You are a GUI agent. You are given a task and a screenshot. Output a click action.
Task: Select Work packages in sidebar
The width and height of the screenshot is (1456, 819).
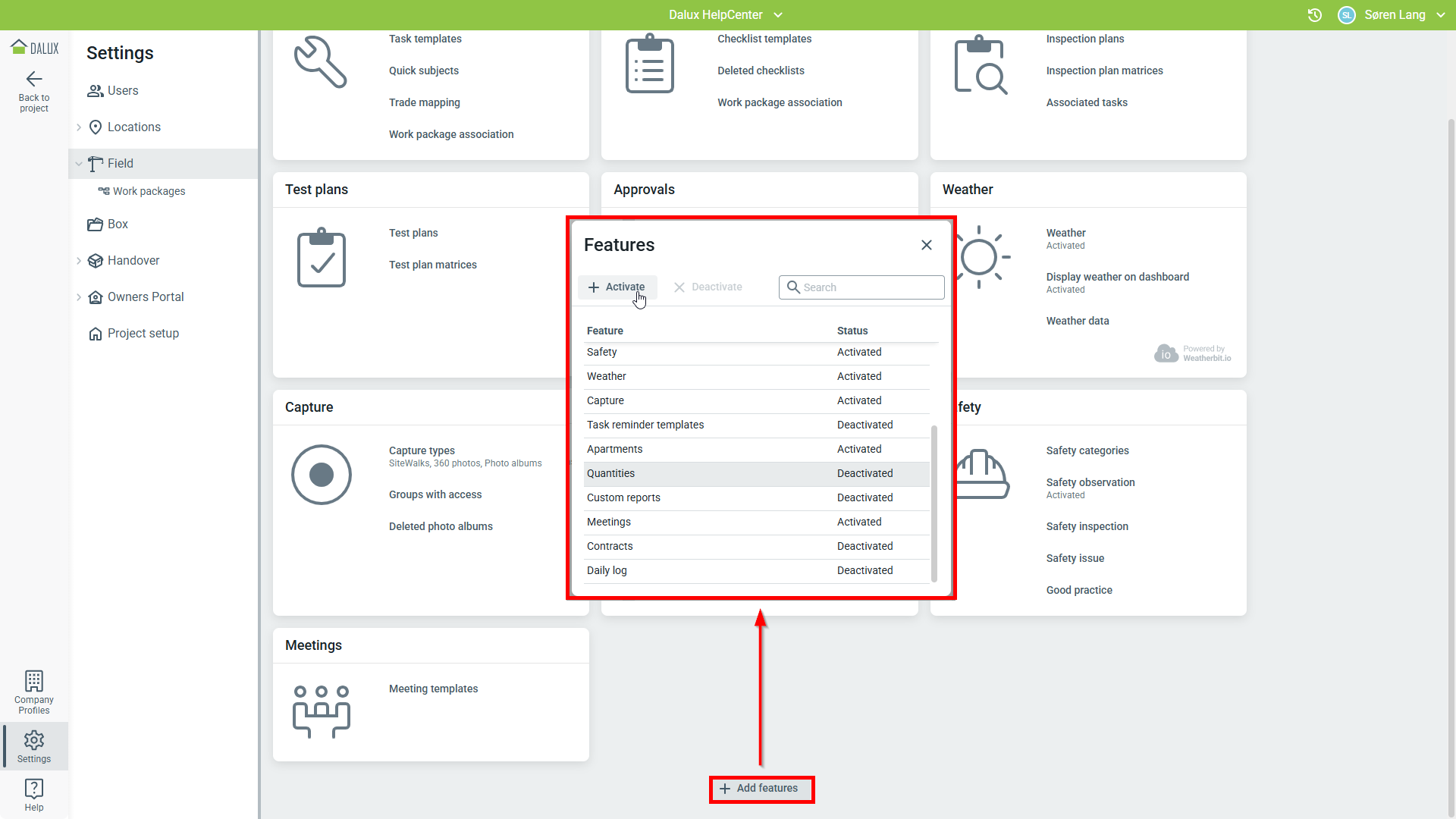[149, 192]
